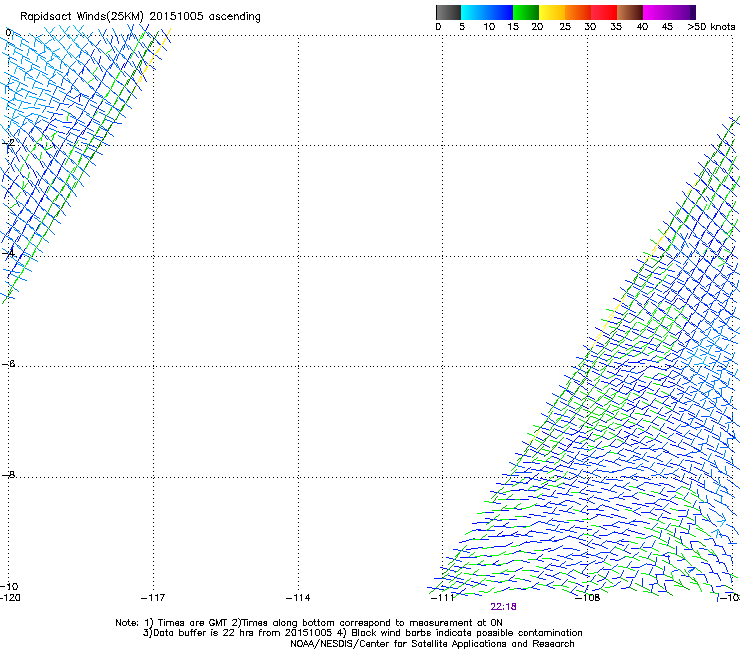Screen dimensions: 740x650
Task: Click the 'Data buffer is 22 hrs' note line
Action: click(x=362, y=633)
